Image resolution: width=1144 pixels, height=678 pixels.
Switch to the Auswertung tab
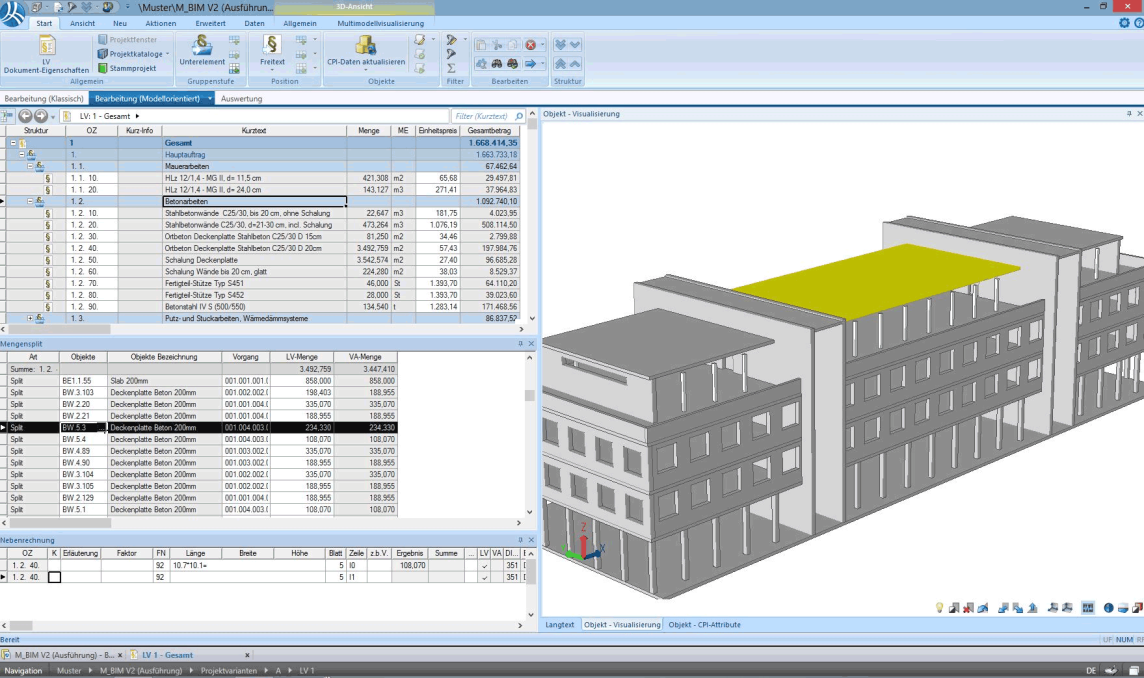point(241,99)
